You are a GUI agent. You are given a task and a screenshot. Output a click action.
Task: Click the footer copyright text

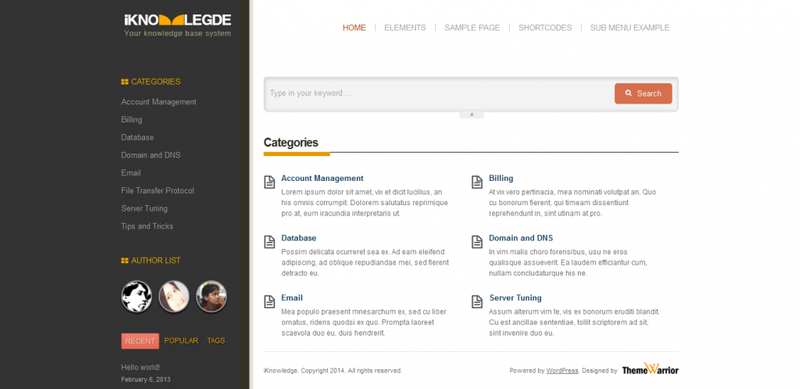click(x=333, y=371)
